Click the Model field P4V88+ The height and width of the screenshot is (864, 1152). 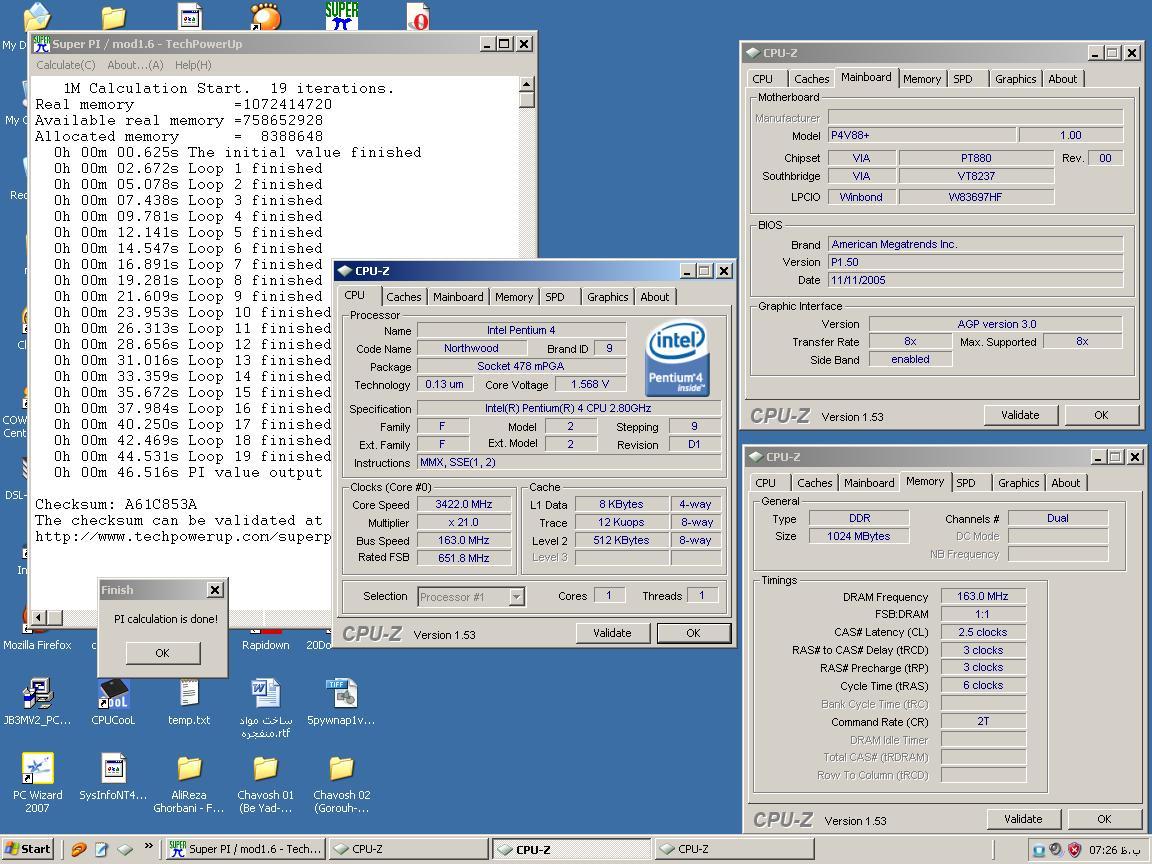pos(922,135)
